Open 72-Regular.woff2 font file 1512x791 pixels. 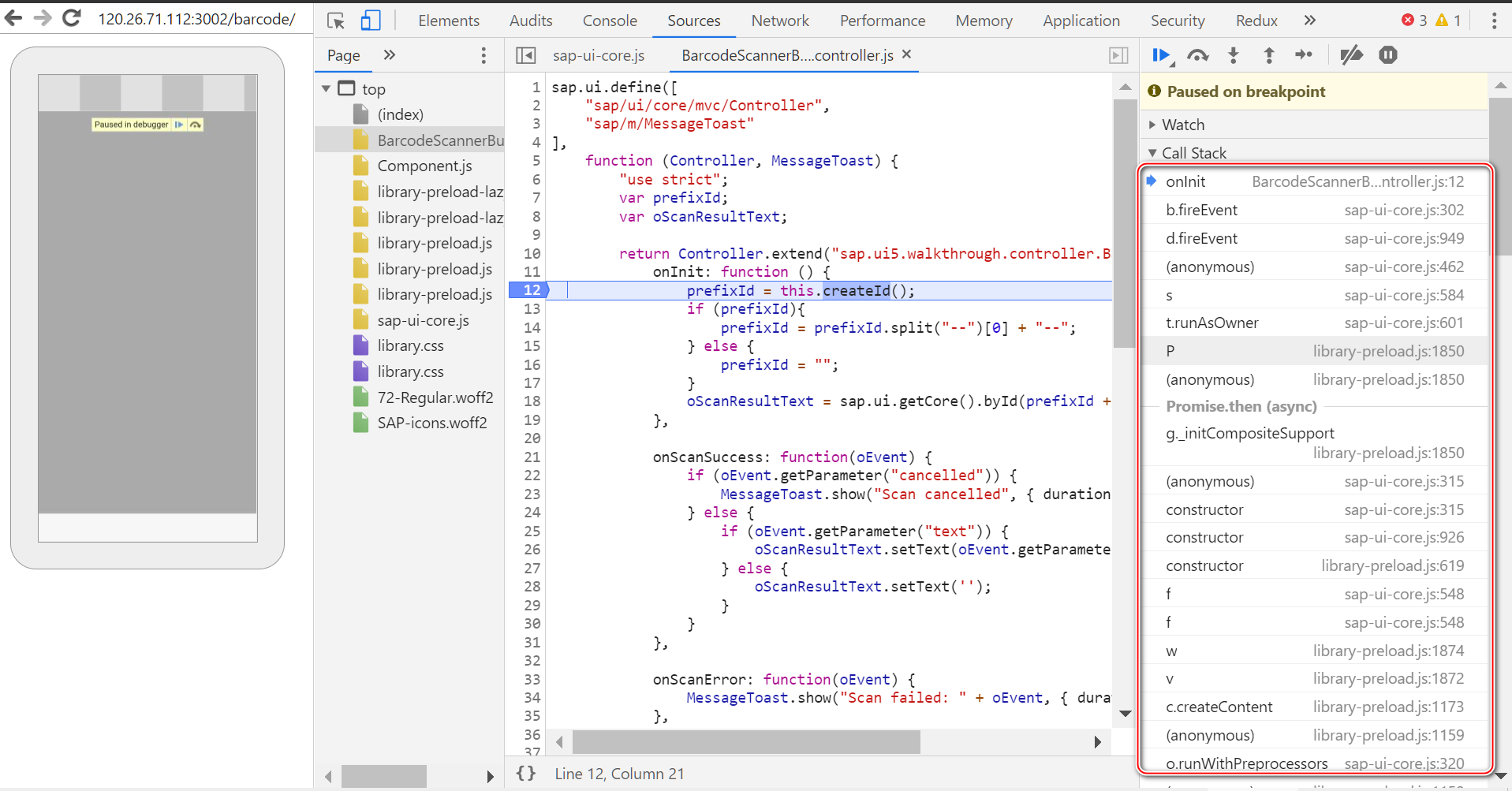point(435,398)
